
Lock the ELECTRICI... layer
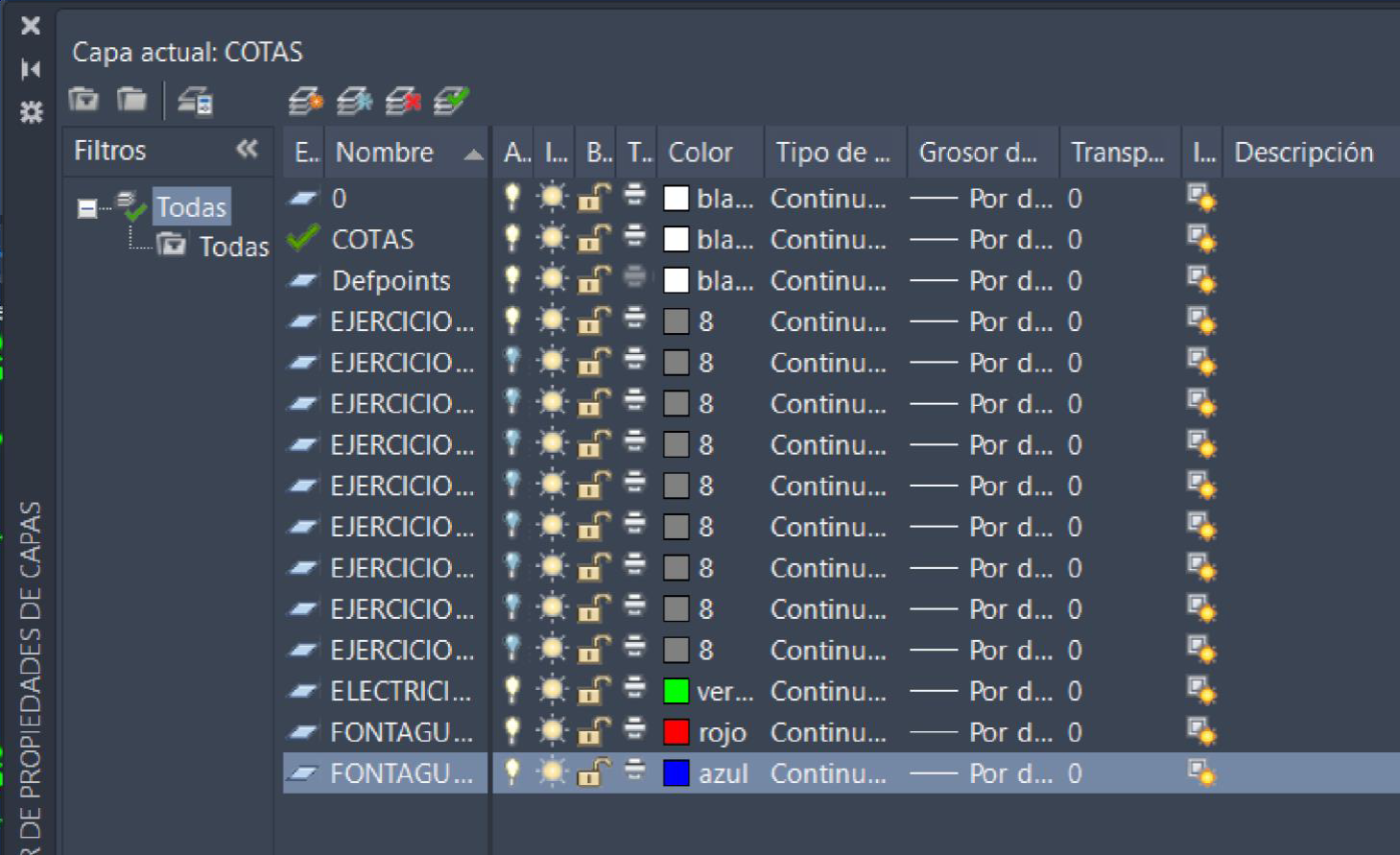tap(594, 690)
